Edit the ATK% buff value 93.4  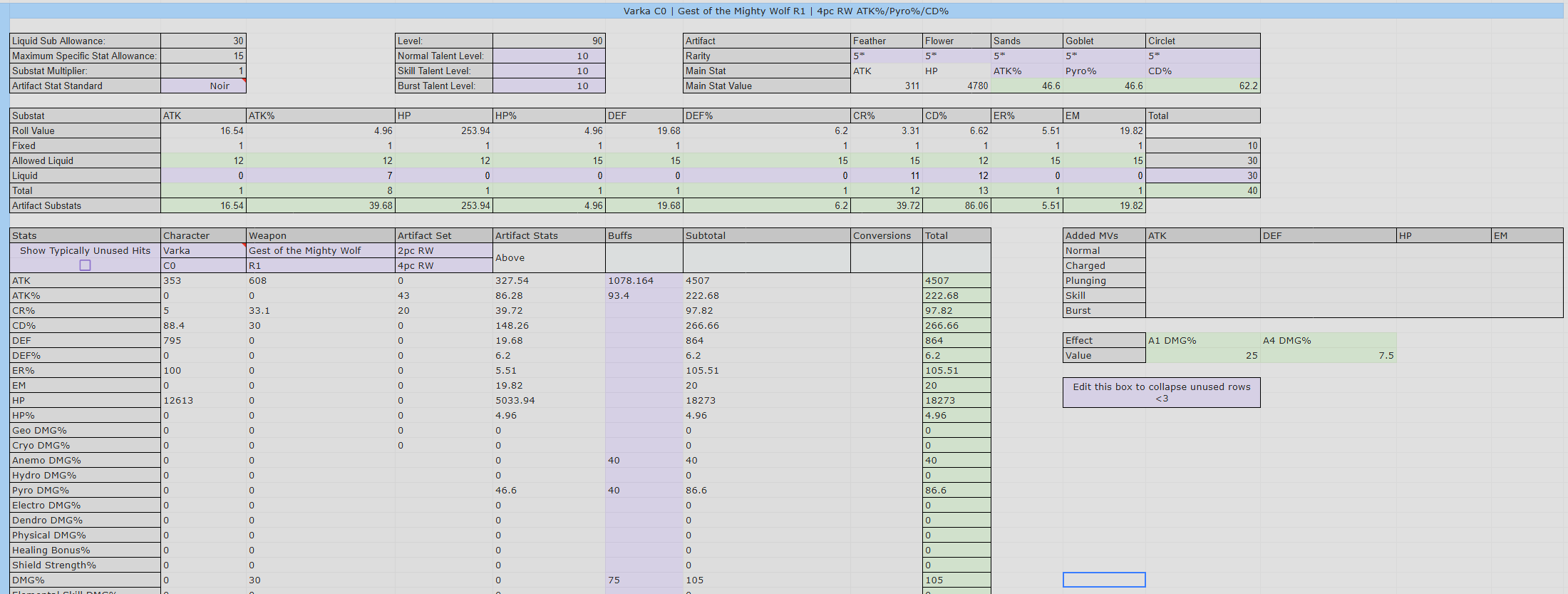coord(644,295)
